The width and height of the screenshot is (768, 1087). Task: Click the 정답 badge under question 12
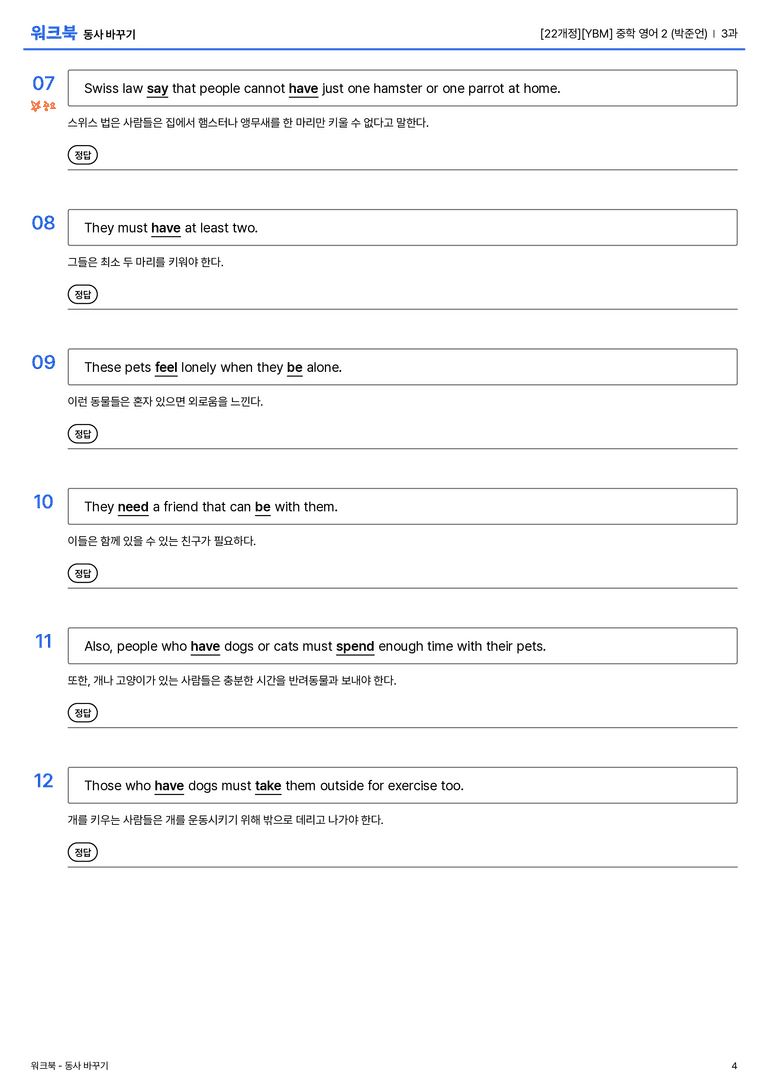tap(82, 852)
